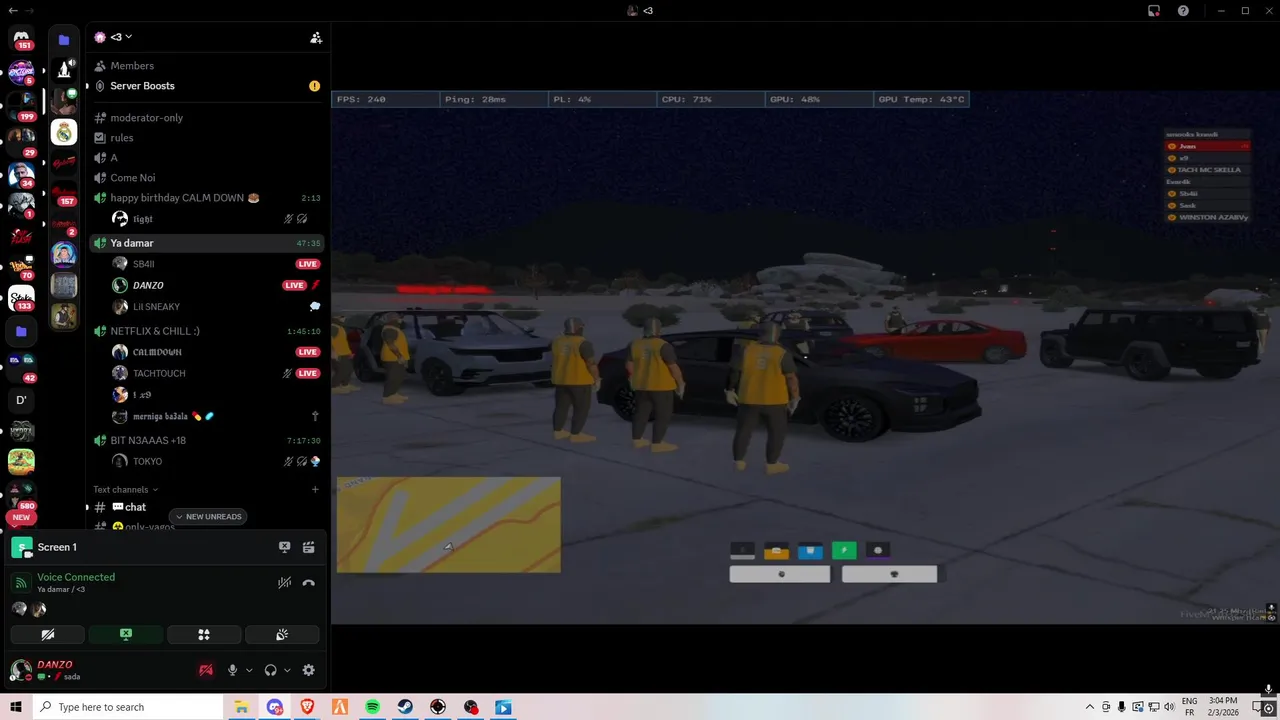Image resolution: width=1280 pixels, height=720 pixels.
Task: Open Direct Messages home icon
Action: click(21, 38)
